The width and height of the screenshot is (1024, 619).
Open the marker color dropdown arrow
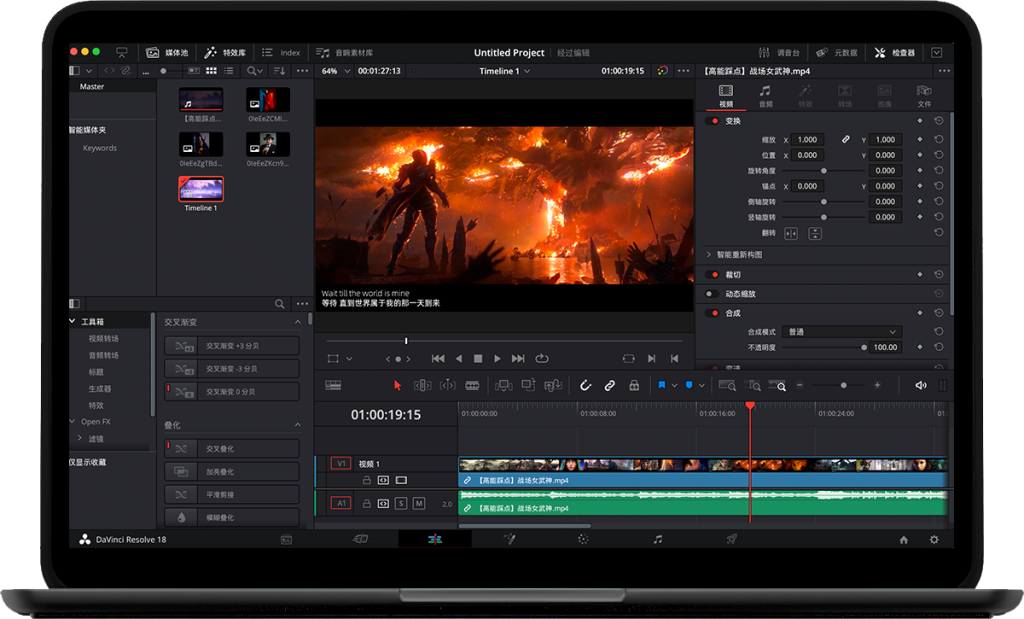click(702, 386)
